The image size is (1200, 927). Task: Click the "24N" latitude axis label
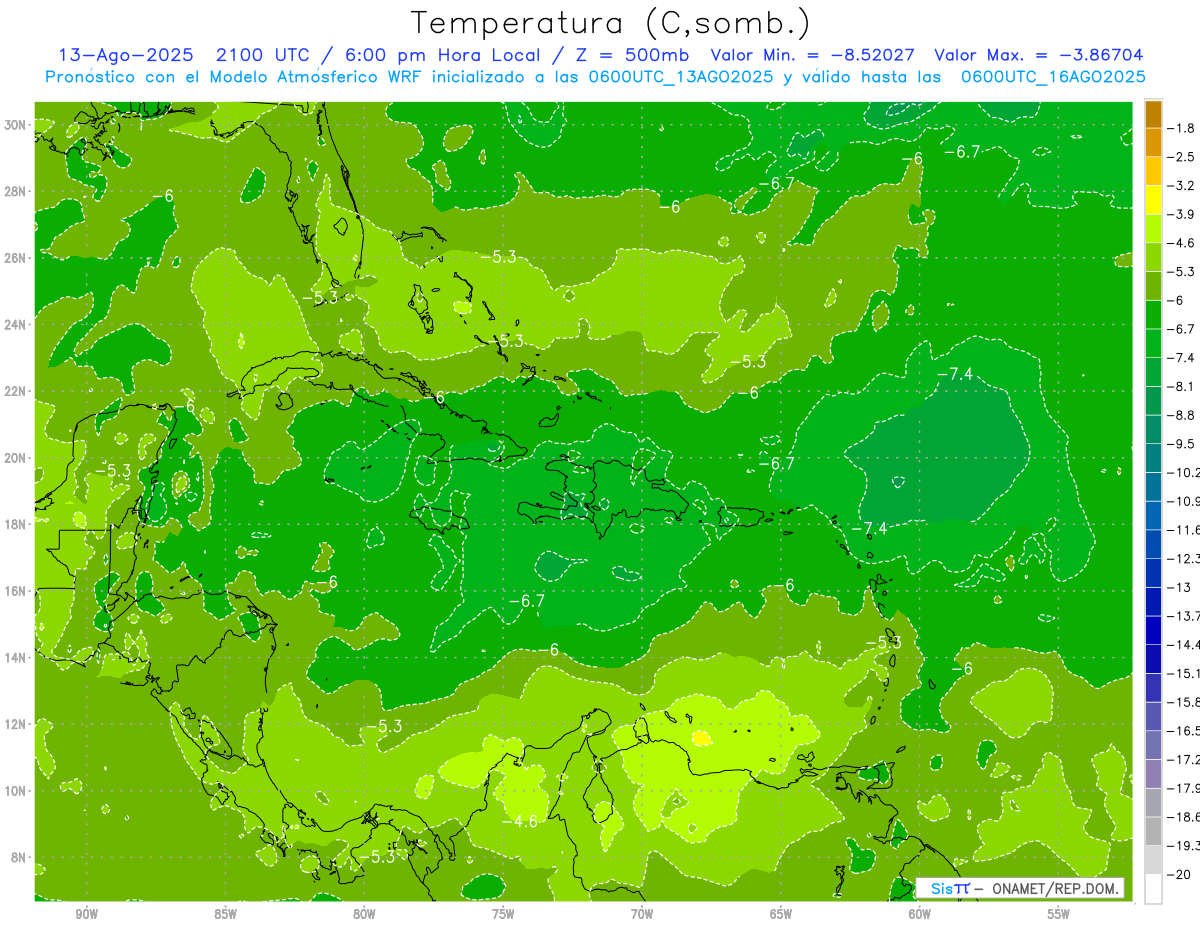pyautogui.click(x=15, y=325)
